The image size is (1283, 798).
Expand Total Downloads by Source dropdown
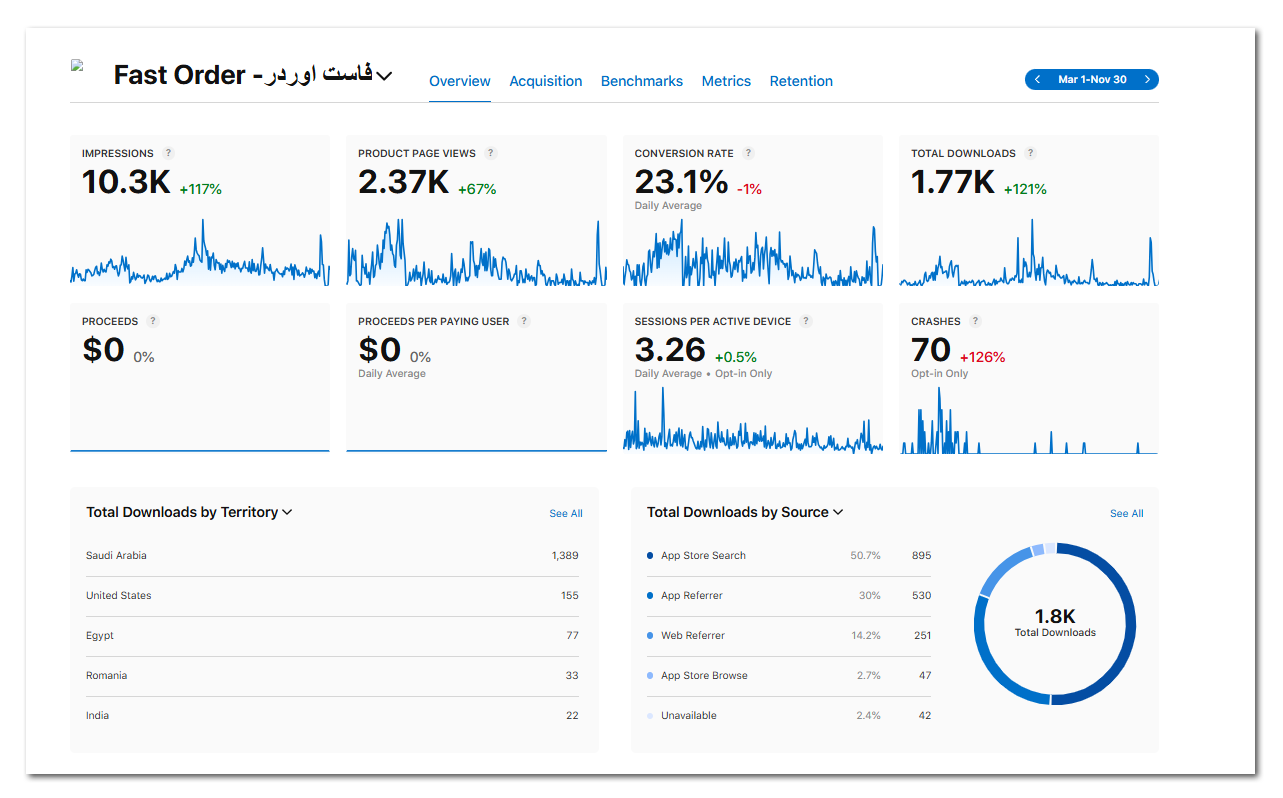point(838,512)
